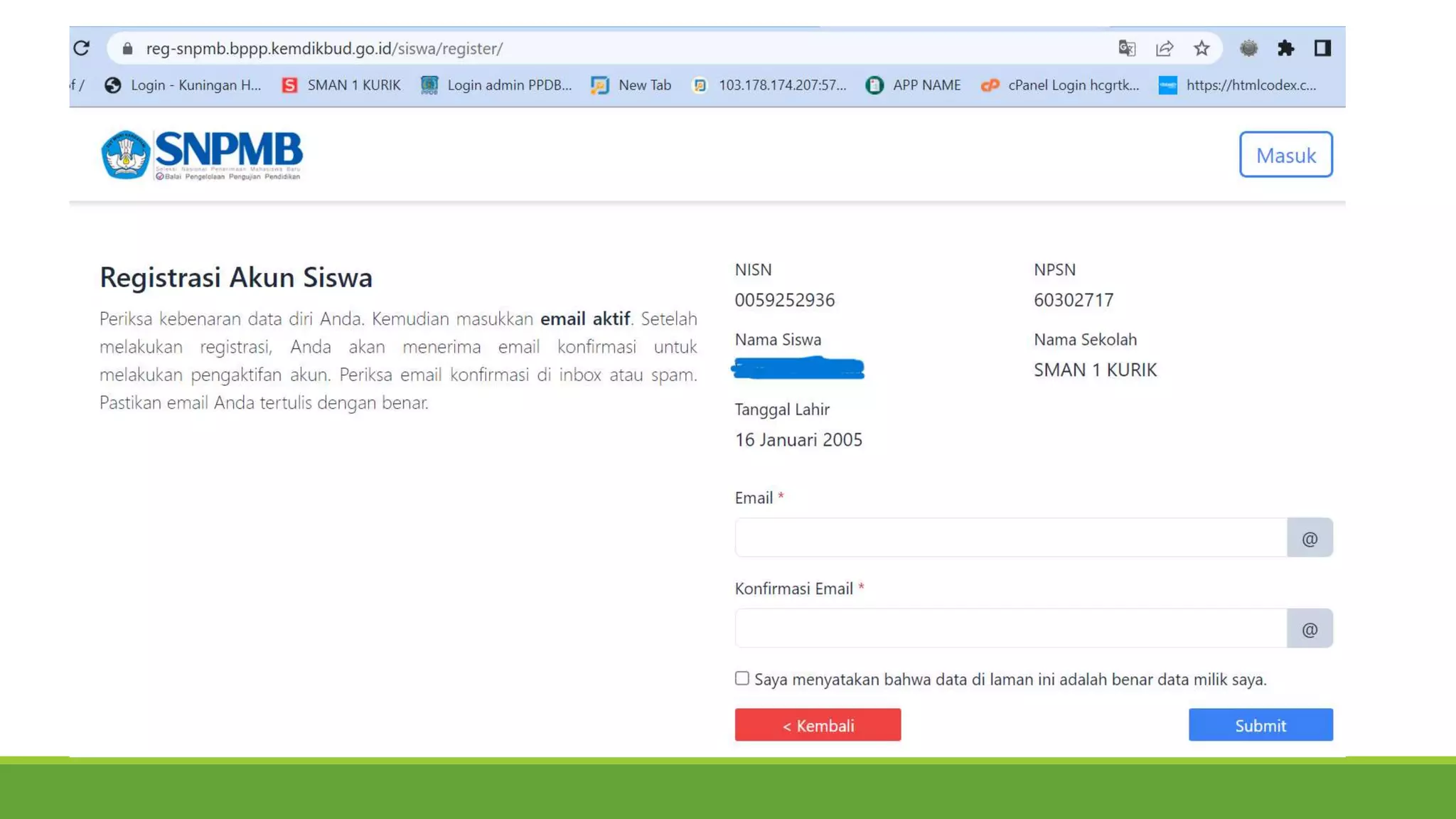Click the Google Translate icon in address bar

[x=1127, y=48]
